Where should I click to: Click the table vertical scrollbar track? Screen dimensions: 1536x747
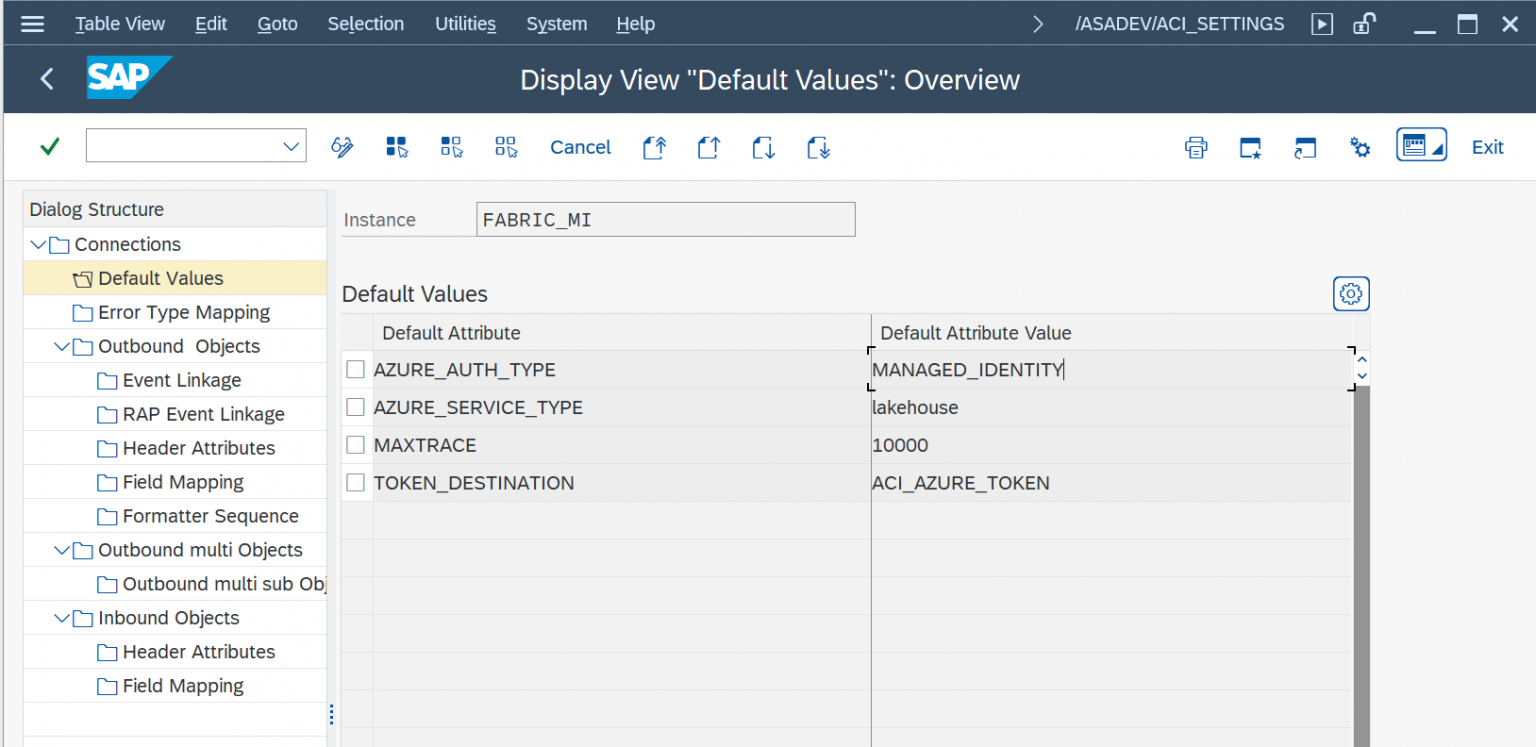coord(1362,566)
